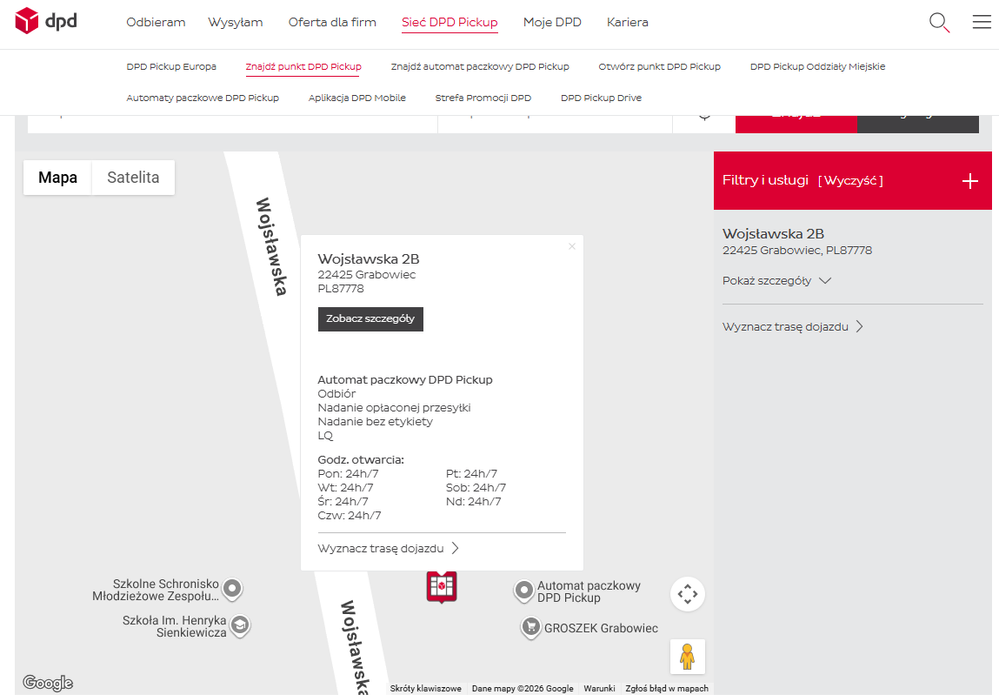
Task: Click the GROSZEK Grabowiec map label
Action: click(601, 628)
